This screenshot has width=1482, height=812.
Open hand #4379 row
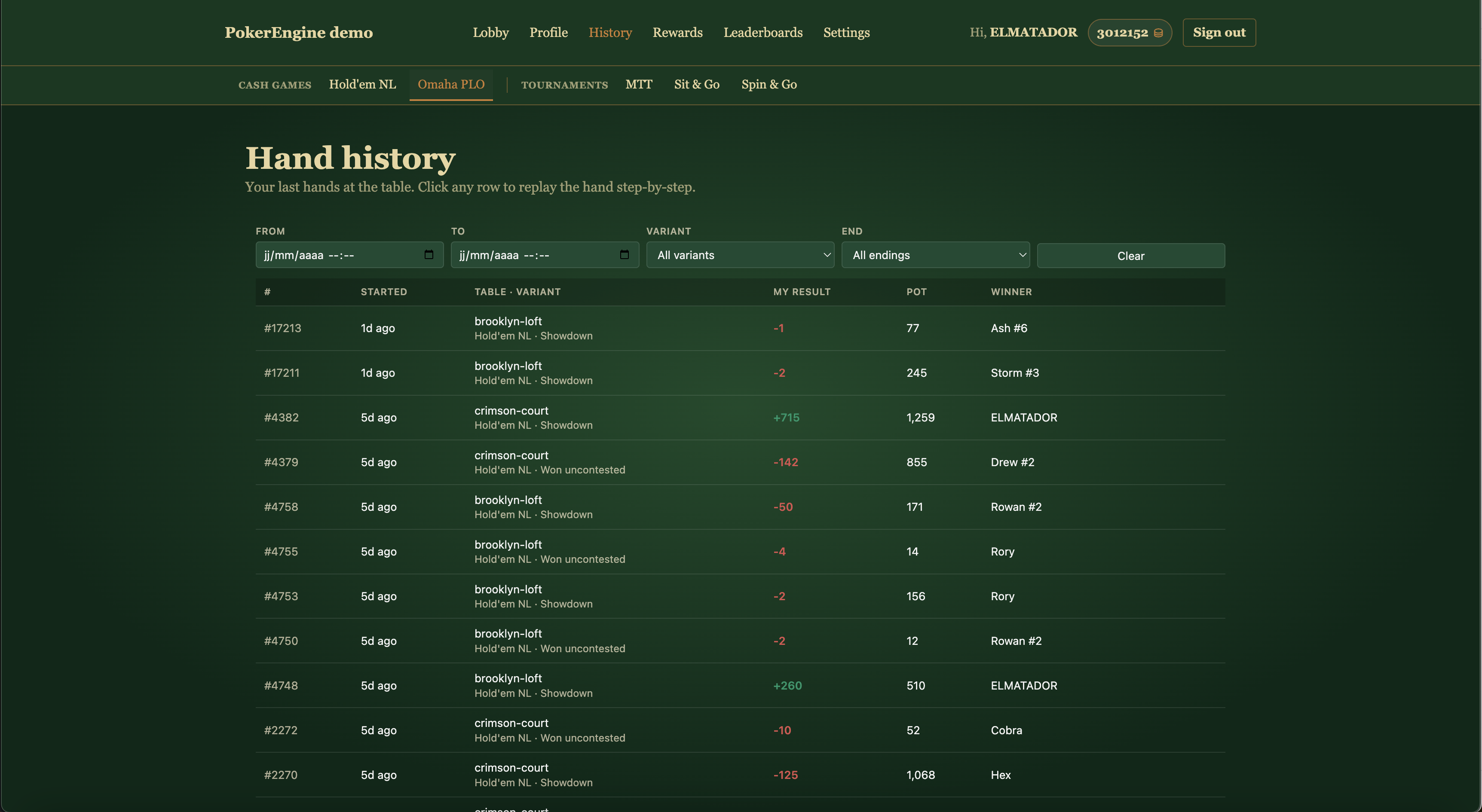pos(740,462)
